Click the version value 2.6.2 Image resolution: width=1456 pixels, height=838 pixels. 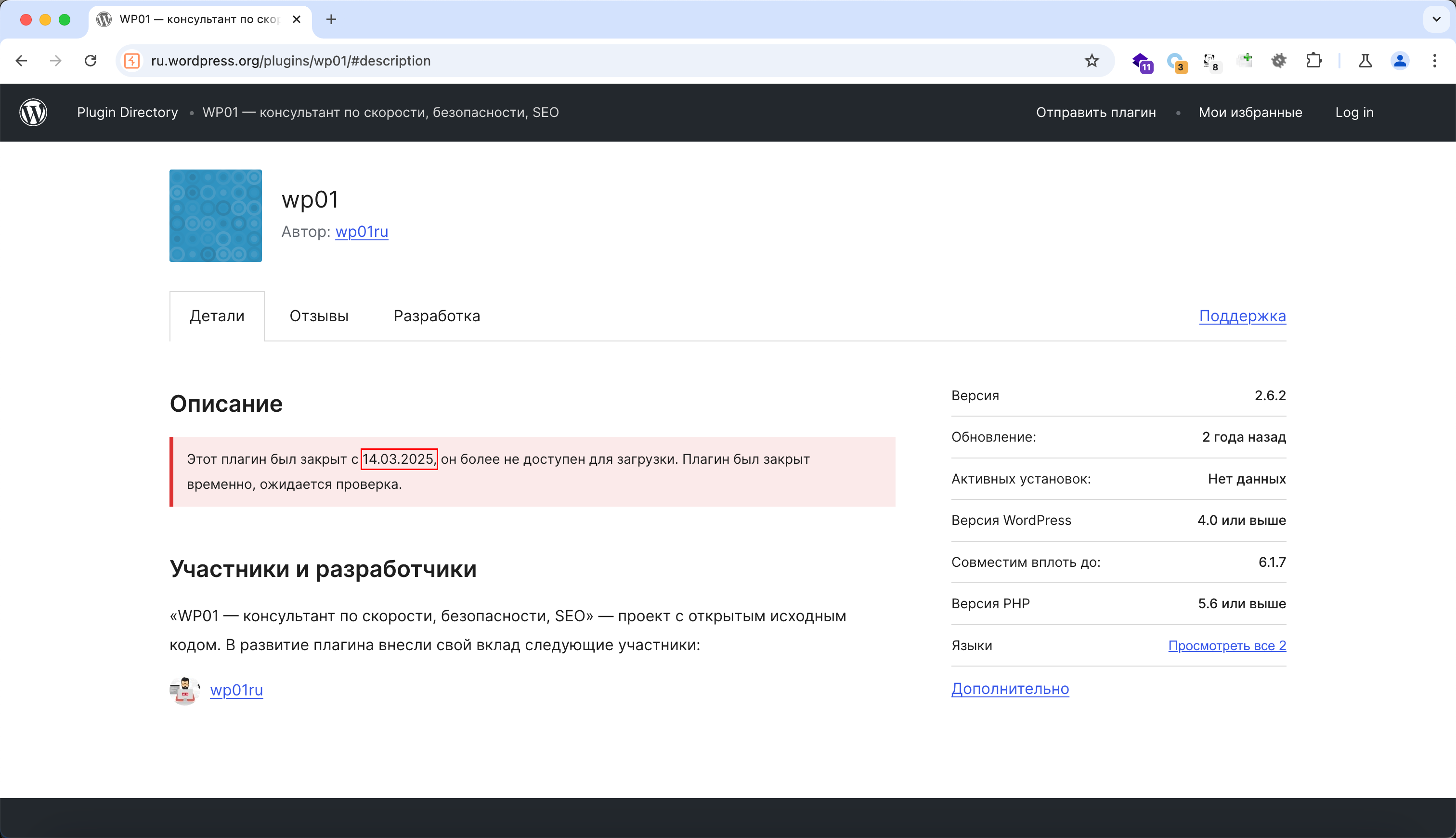point(1270,396)
